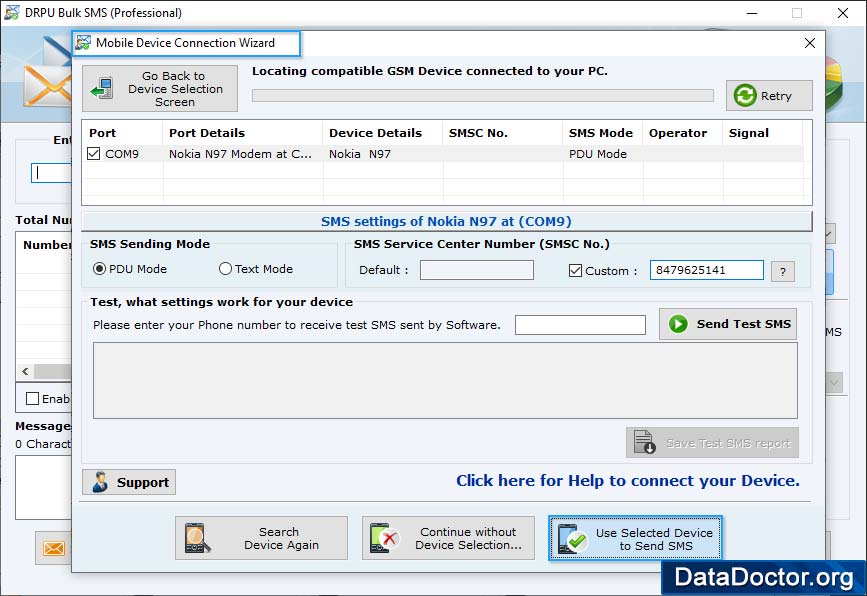Toggle the Enable checkbox in main window

[x=33, y=399]
